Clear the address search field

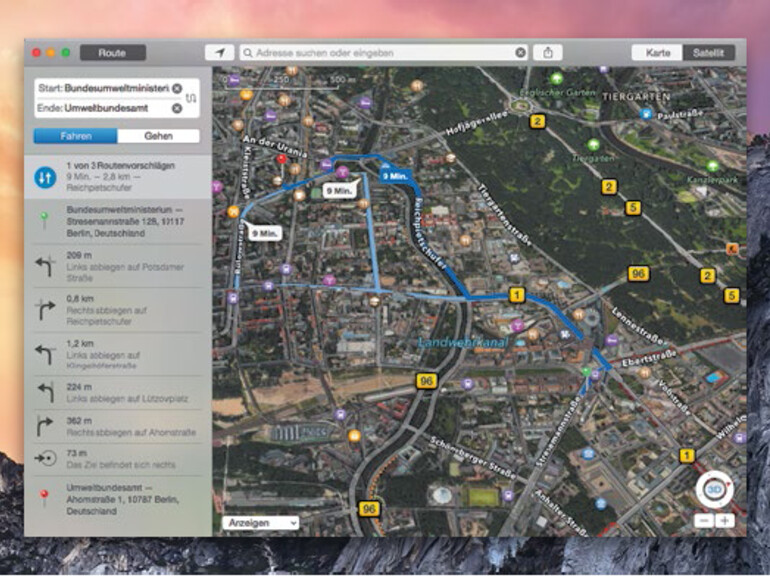[520, 53]
